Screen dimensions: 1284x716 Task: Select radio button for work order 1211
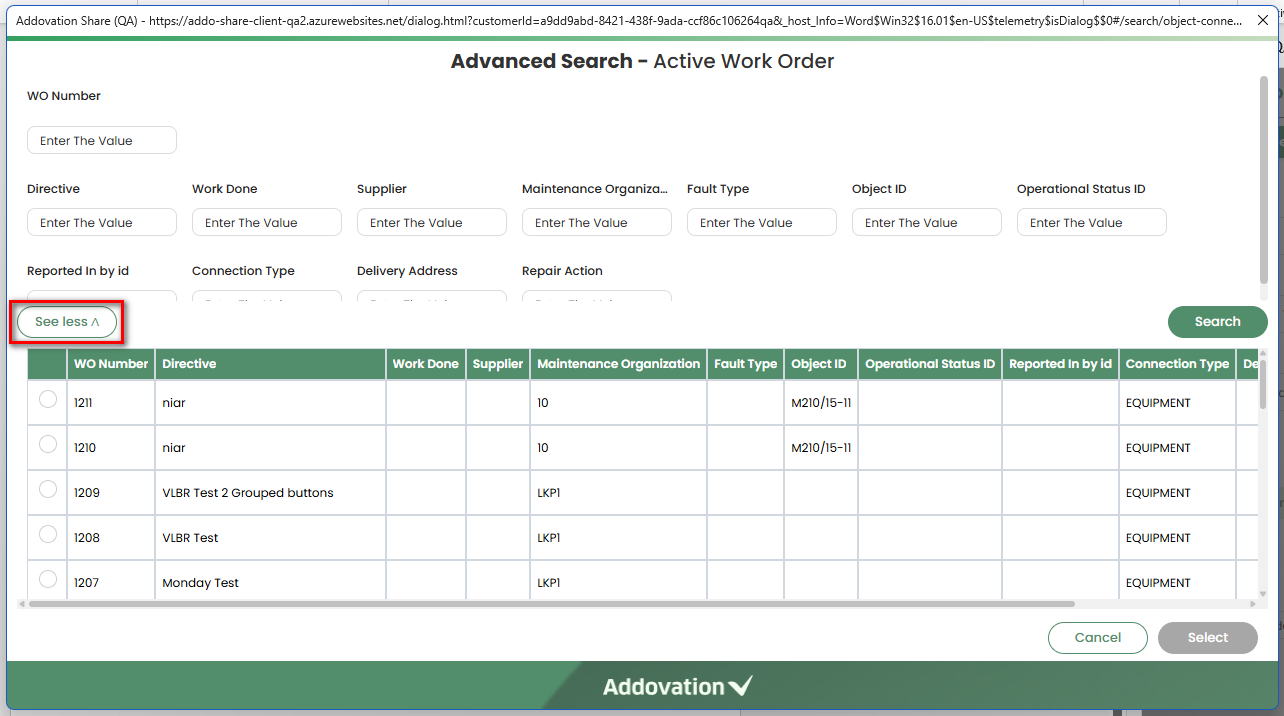(x=48, y=400)
